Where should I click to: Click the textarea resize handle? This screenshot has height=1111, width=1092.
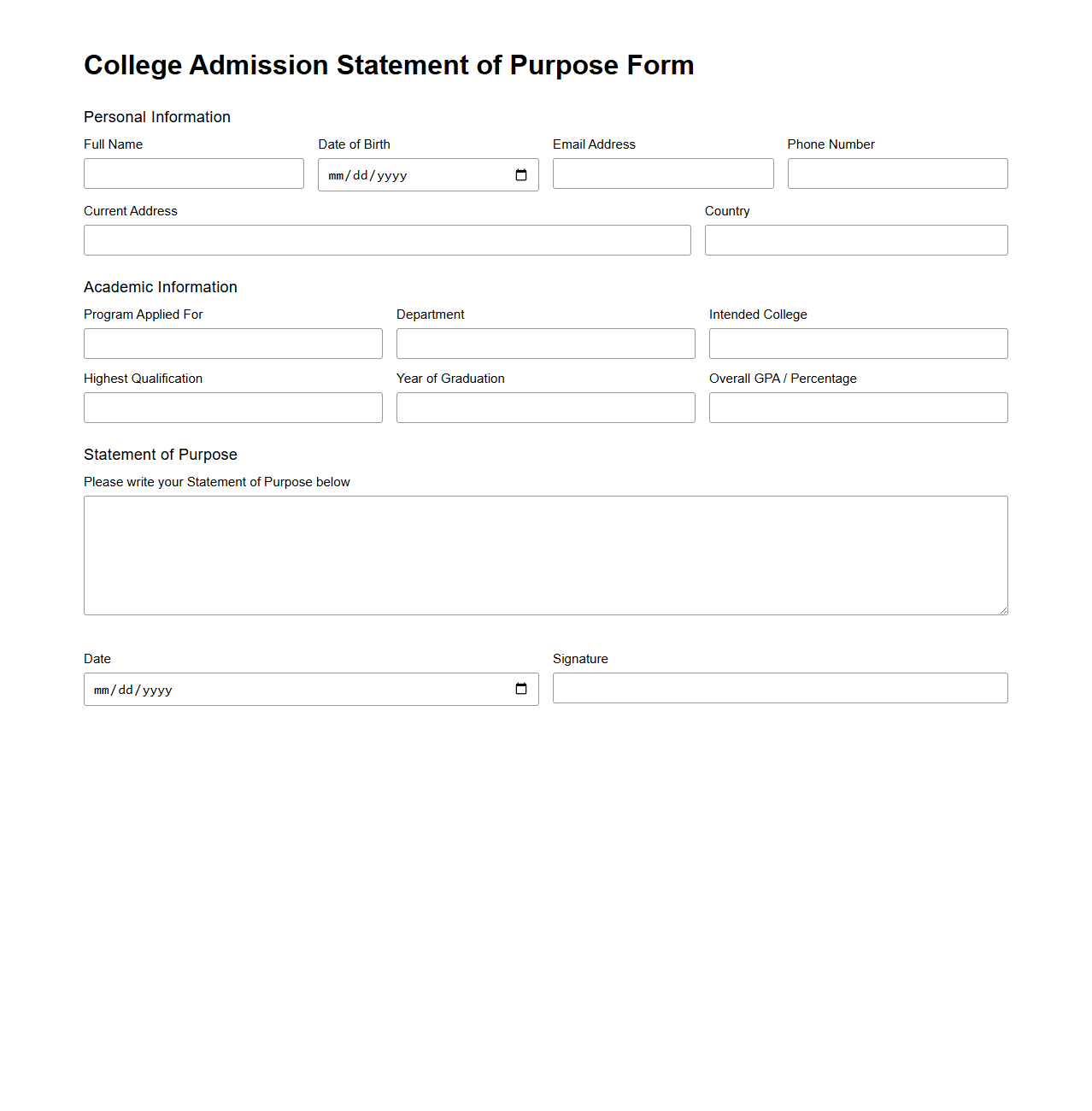[x=1004, y=609]
